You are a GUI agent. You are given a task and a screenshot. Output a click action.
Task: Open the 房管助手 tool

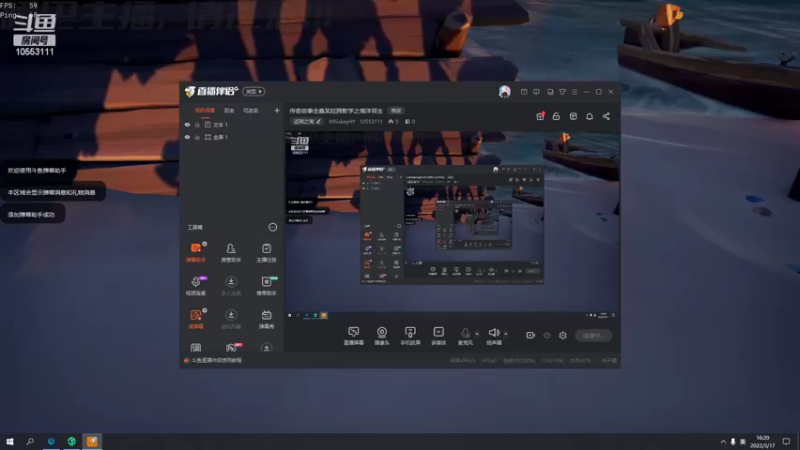pyautogui.click(x=231, y=253)
